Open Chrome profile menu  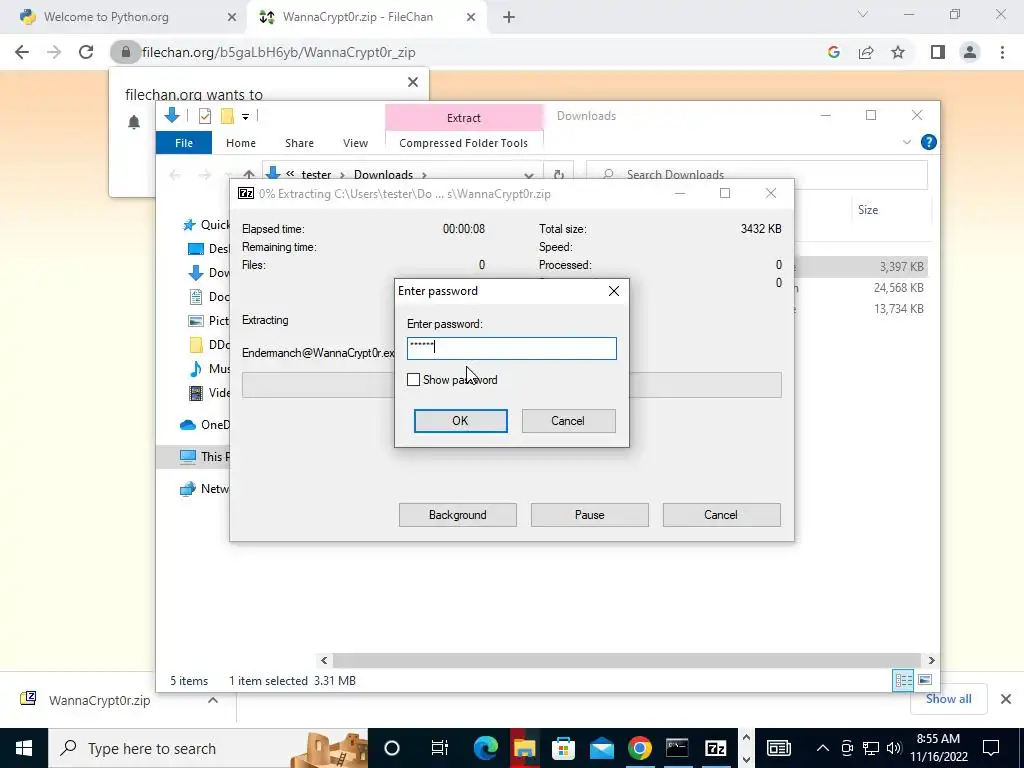coord(970,52)
